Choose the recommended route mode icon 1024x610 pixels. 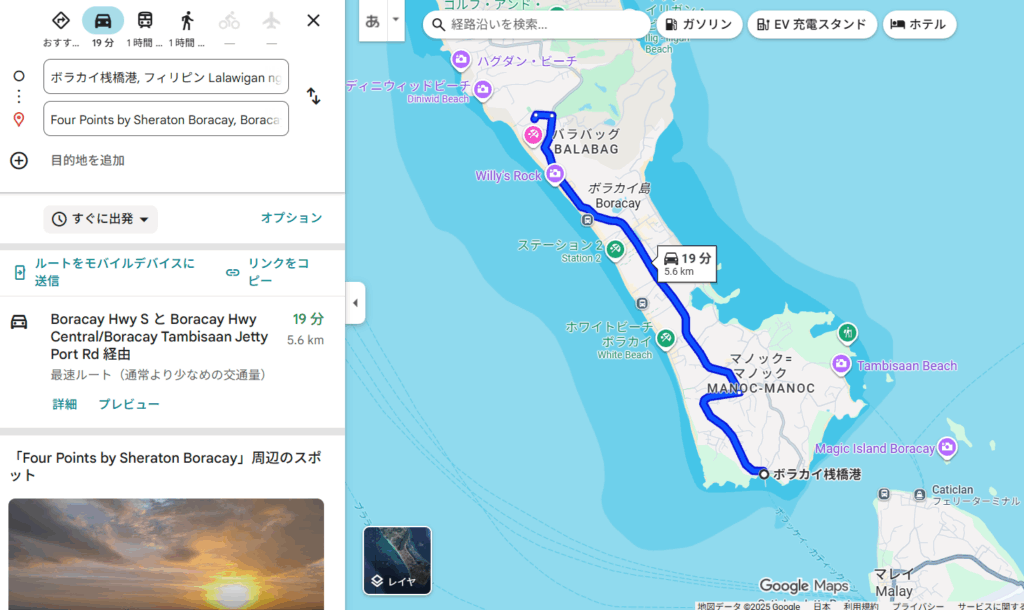click(x=61, y=21)
